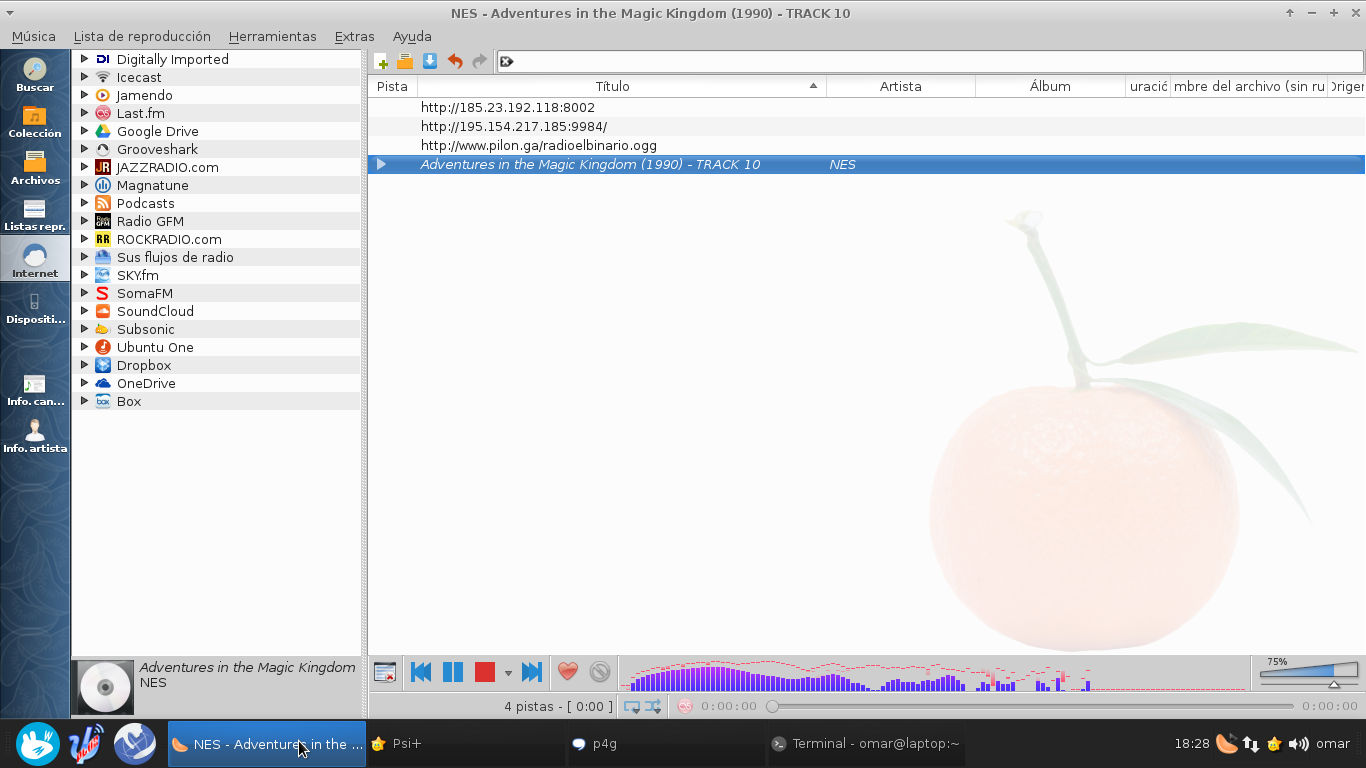Expand the Podcasts tree node
Screen dimensions: 1366x768
[85, 203]
